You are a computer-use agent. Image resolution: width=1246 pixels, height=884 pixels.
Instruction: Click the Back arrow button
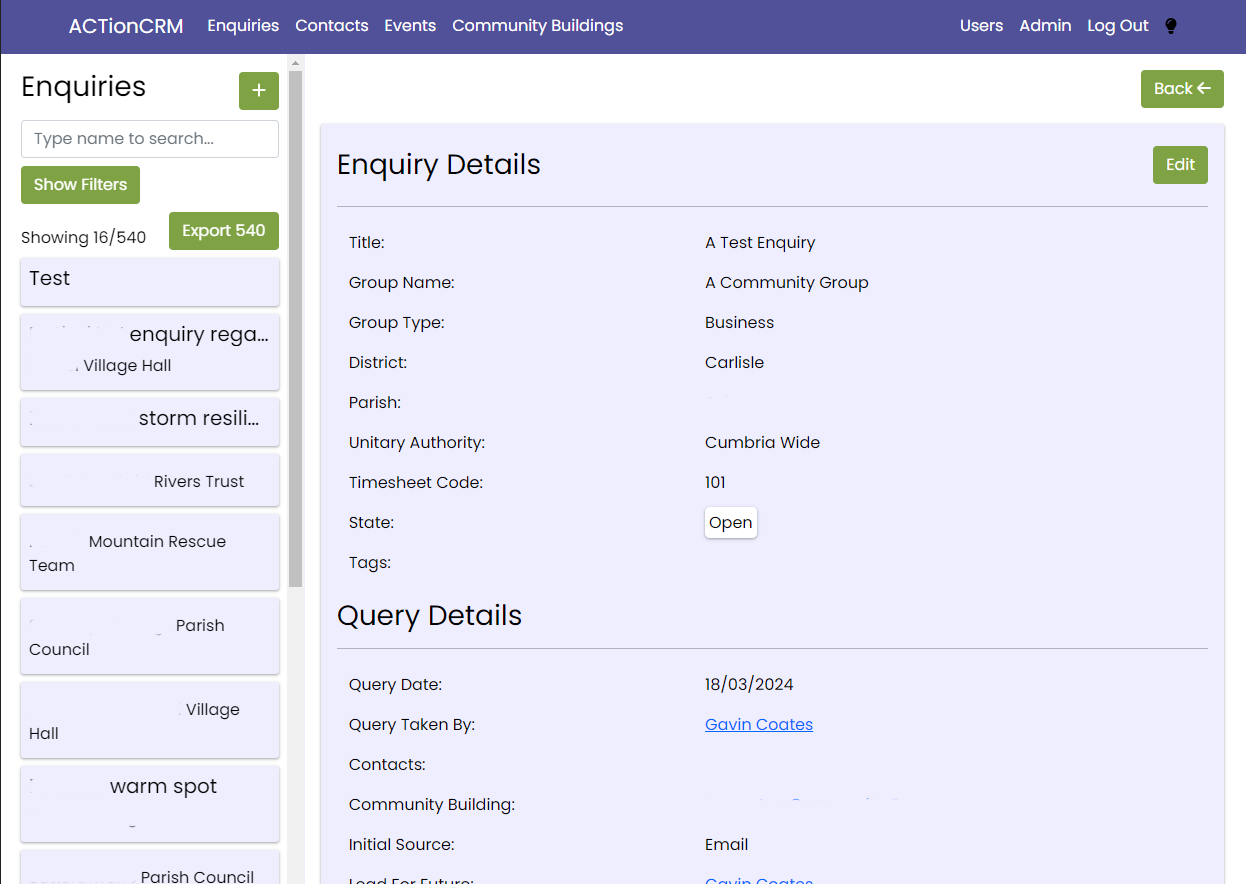point(1181,89)
